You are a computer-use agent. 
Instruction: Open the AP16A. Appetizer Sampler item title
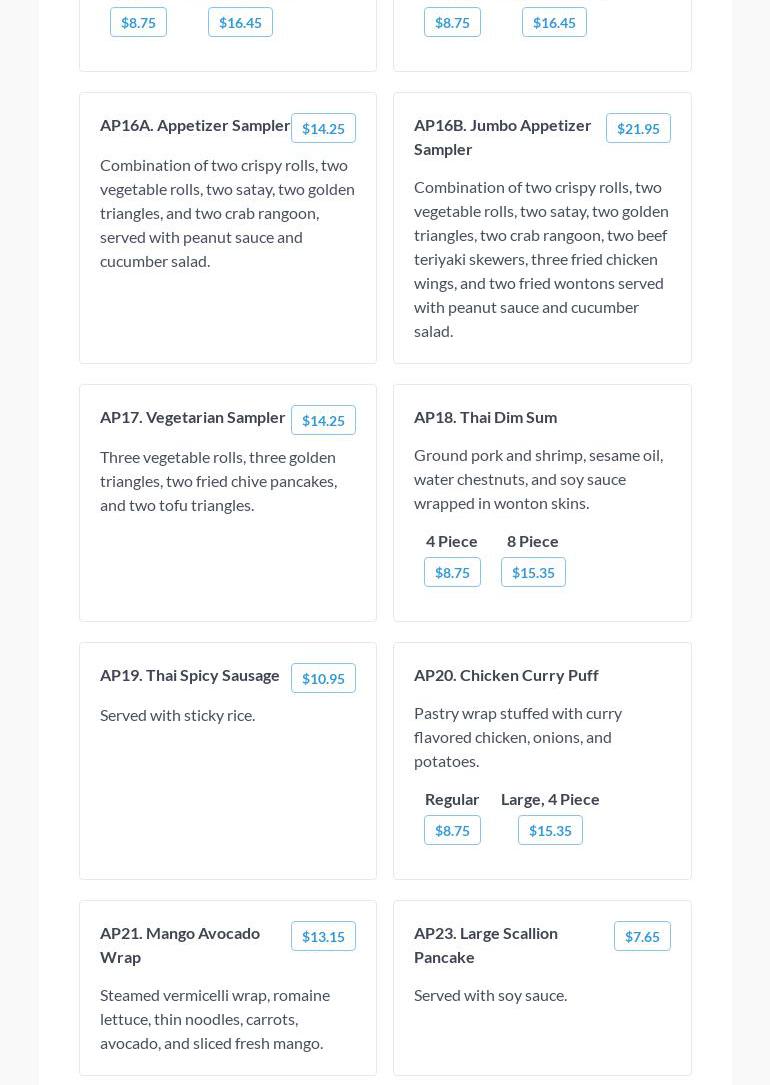pyautogui.click(x=195, y=125)
